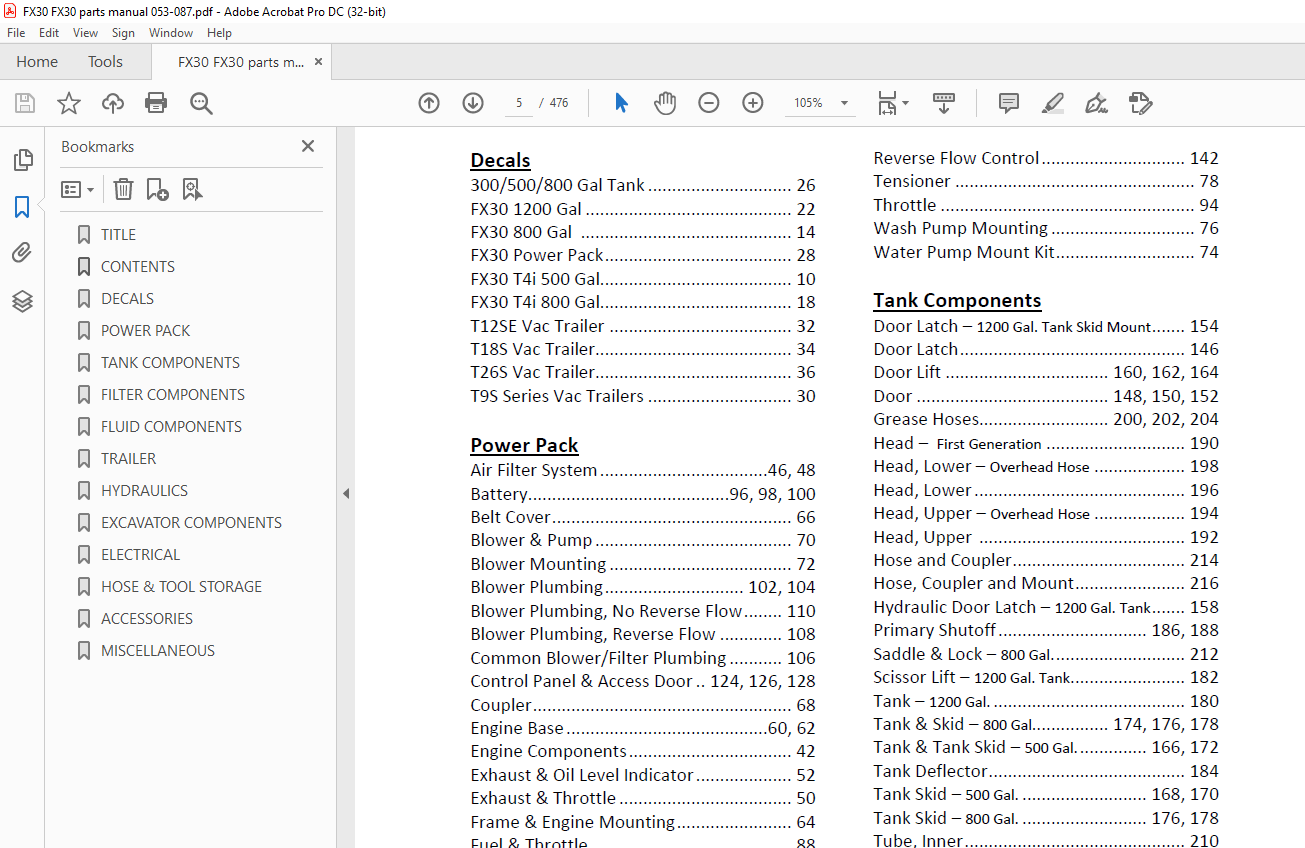The width and height of the screenshot is (1305, 848).
Task: Open the File menu
Action: (16, 33)
